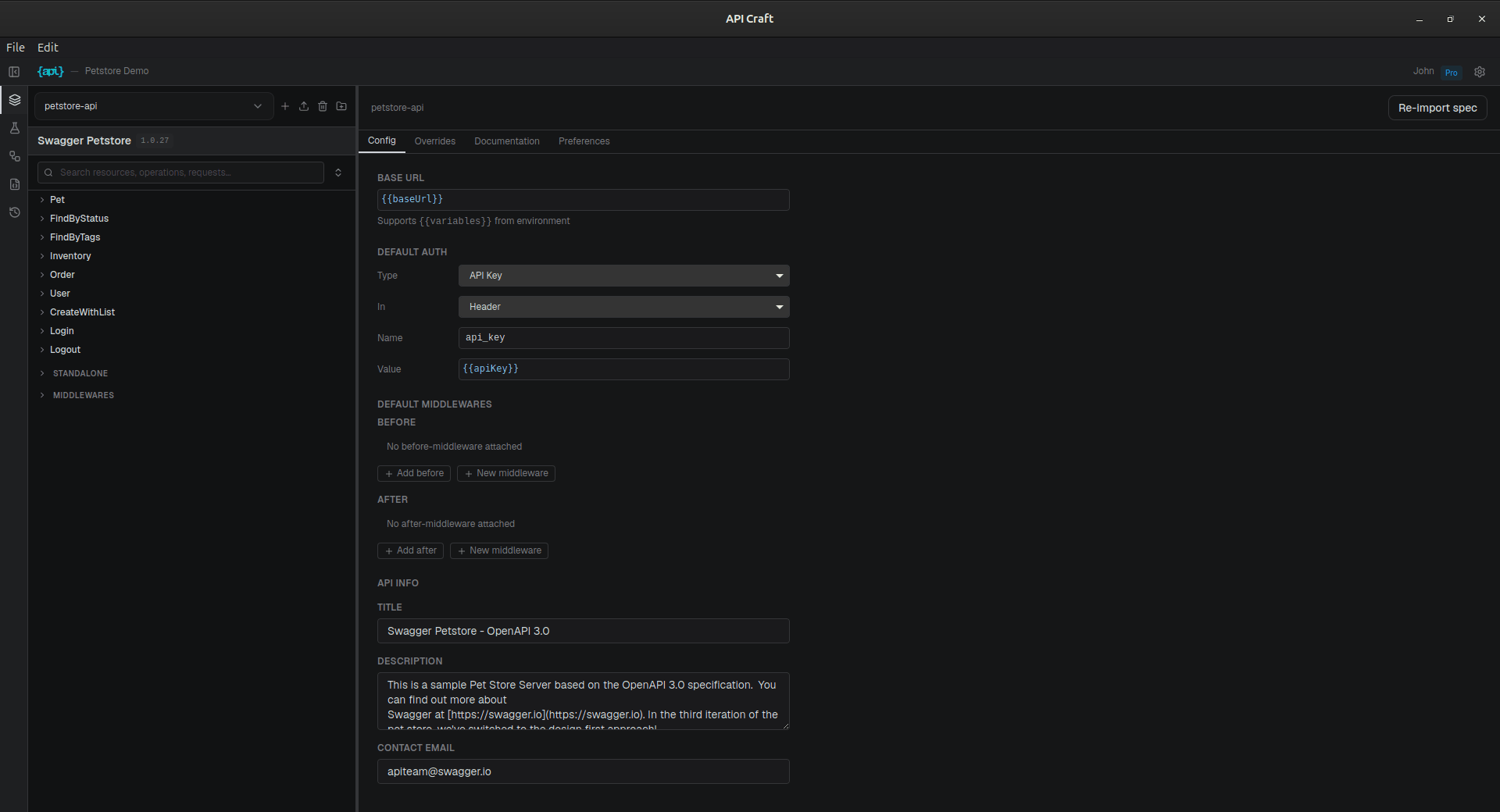Click the Swagger Petstore heading
Image resolution: width=1500 pixels, height=812 pixels.
coord(84,141)
